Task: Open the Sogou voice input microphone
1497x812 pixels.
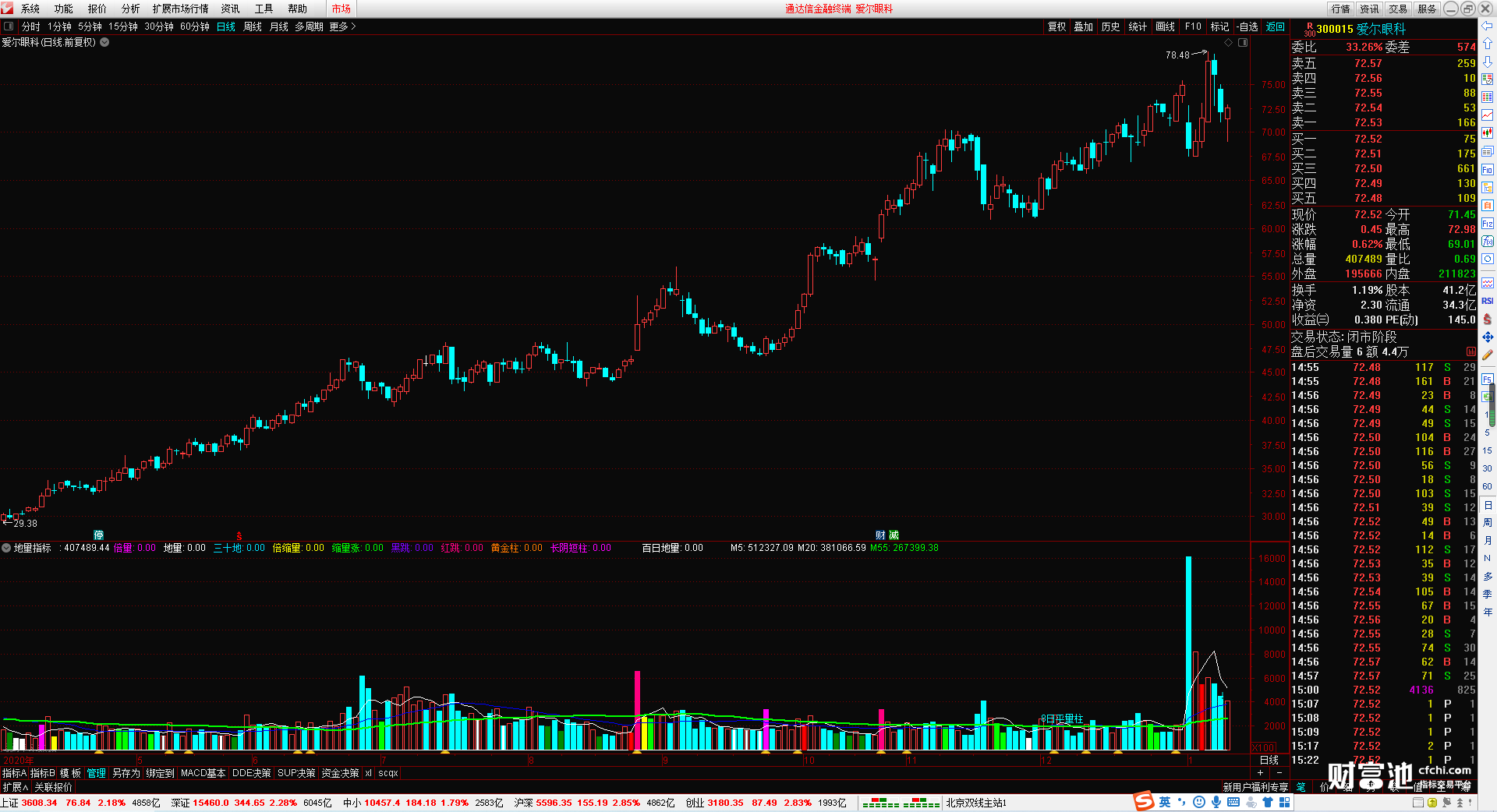Action: click(1216, 802)
